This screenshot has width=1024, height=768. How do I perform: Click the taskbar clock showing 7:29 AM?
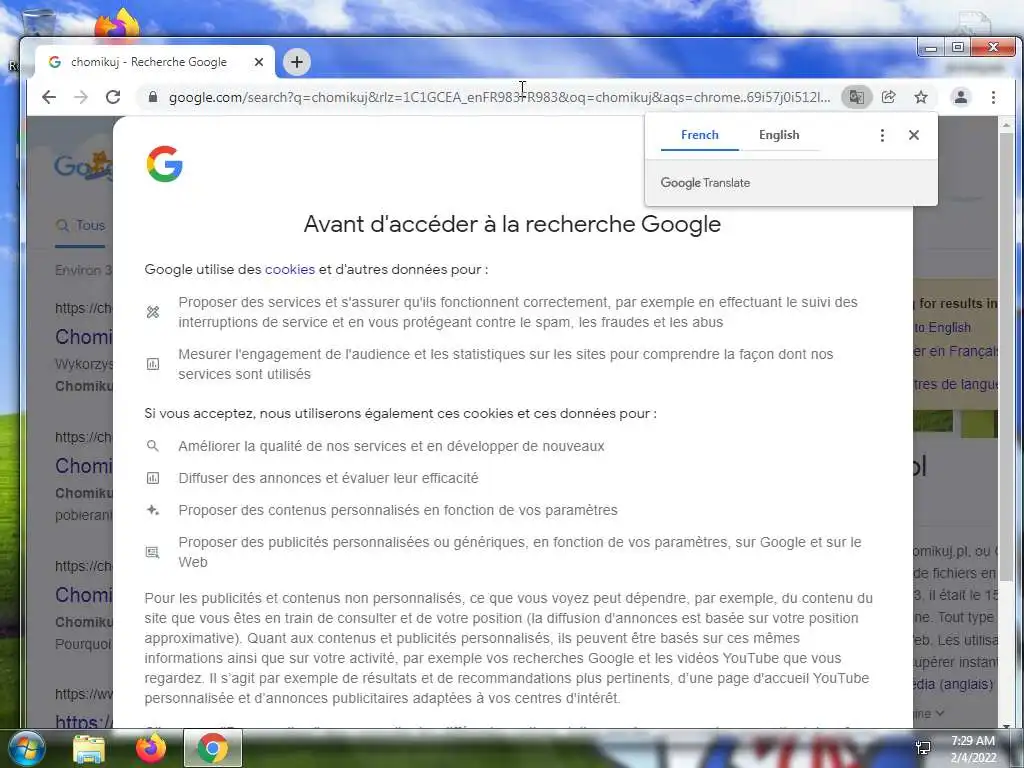[x=973, y=749]
